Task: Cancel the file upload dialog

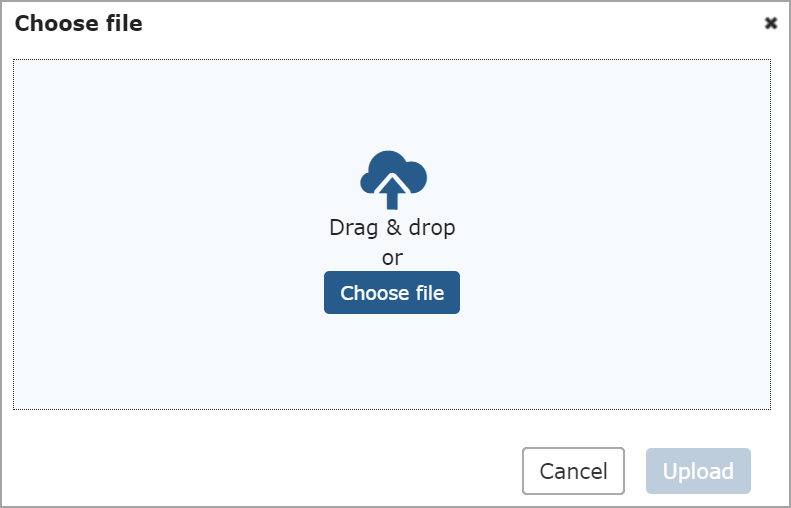Action: click(x=573, y=471)
